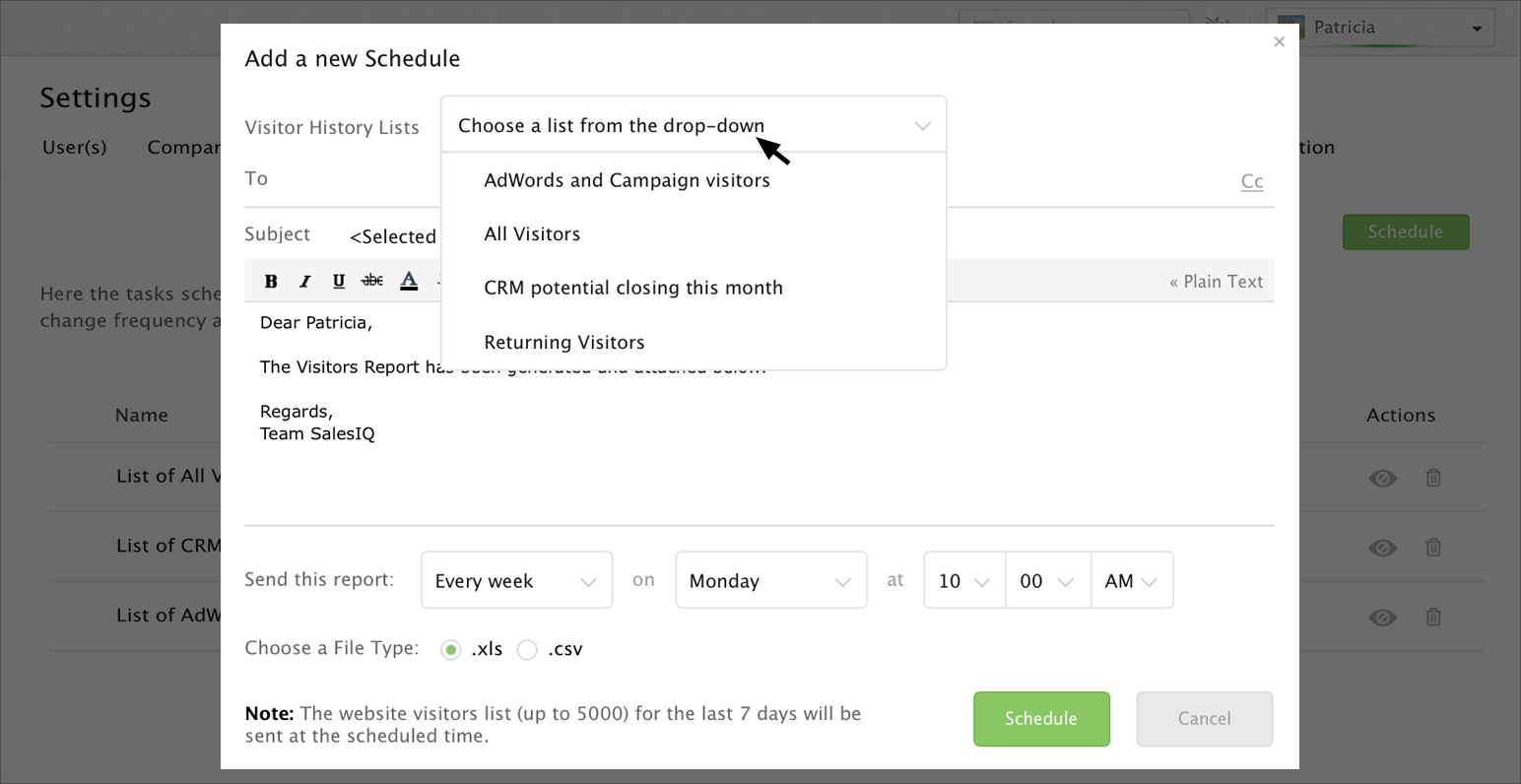Click trash icon in List of CRM row
This screenshot has width=1521, height=784.
pyautogui.click(x=1433, y=547)
